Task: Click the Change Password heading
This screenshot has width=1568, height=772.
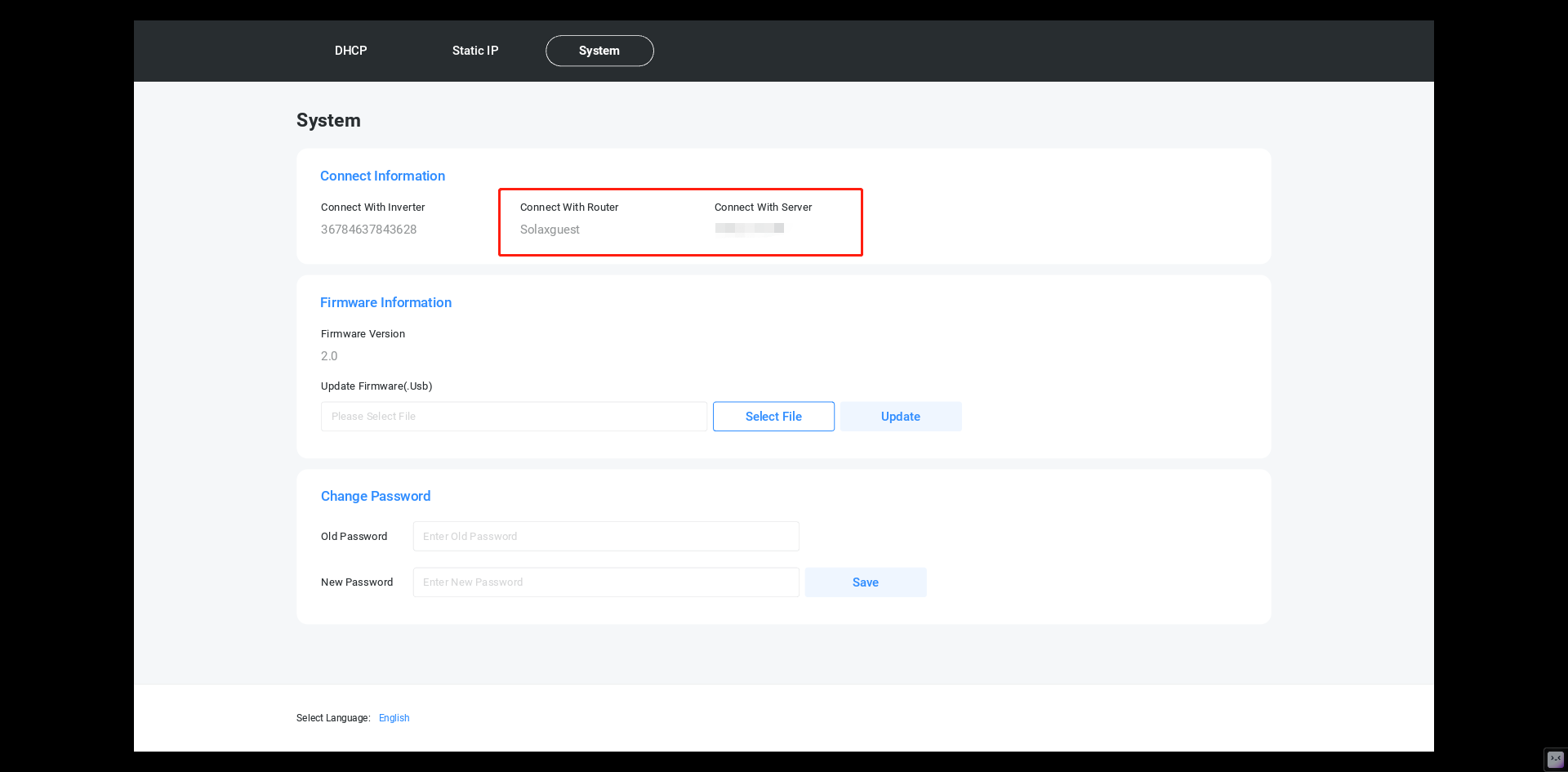Action: coord(375,496)
